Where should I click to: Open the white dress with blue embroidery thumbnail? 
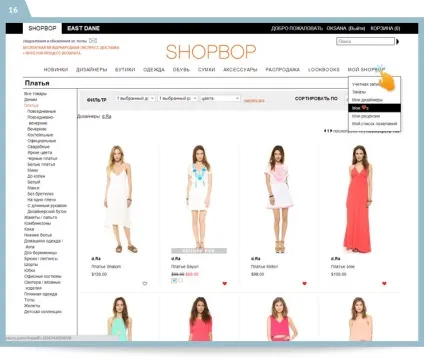pyautogui.click(x=199, y=199)
